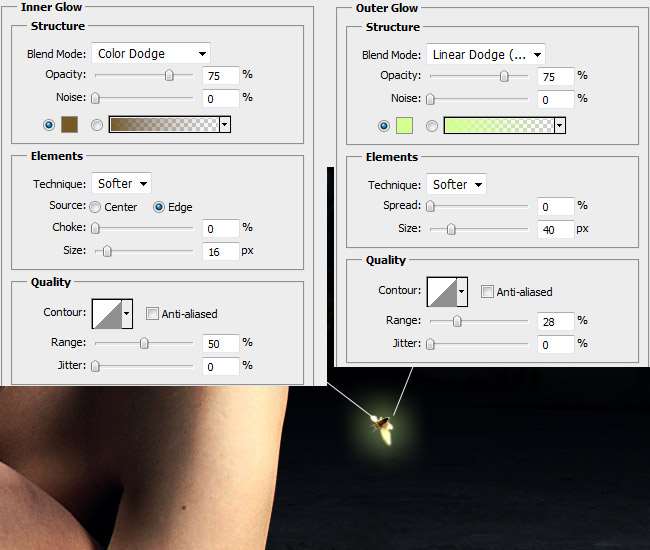650x550 pixels.
Task: Select the Inner Glow gradient radio button
Action: [97, 125]
